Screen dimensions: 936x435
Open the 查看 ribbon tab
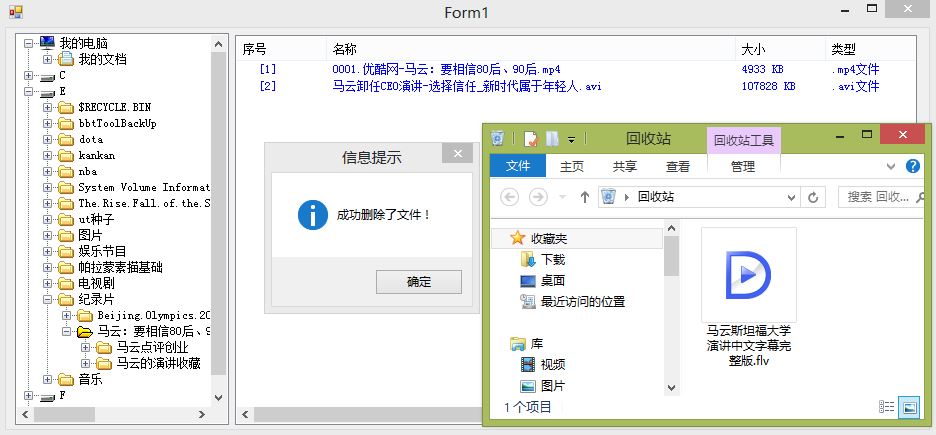(x=678, y=166)
